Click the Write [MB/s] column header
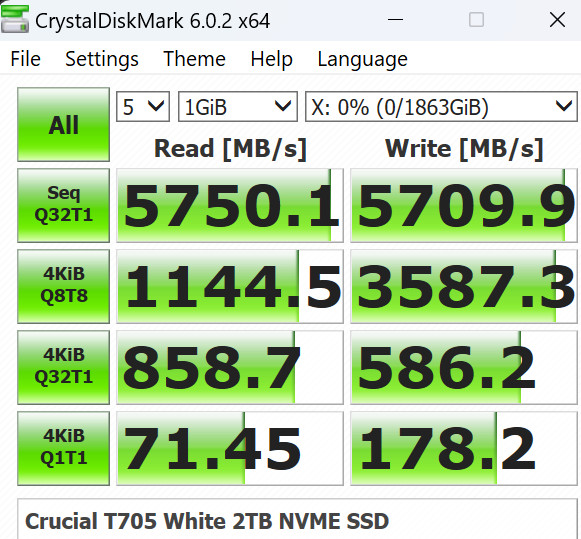 (464, 149)
